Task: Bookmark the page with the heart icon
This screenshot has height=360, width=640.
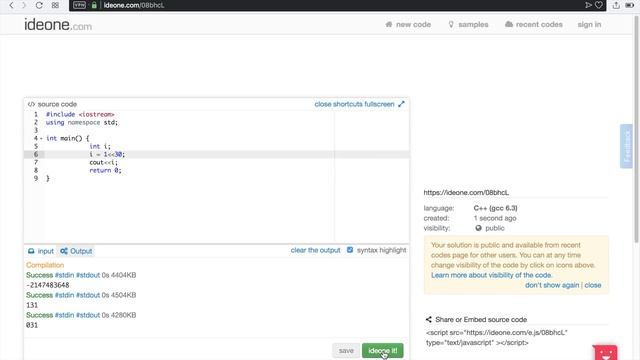Action: (x=599, y=5)
